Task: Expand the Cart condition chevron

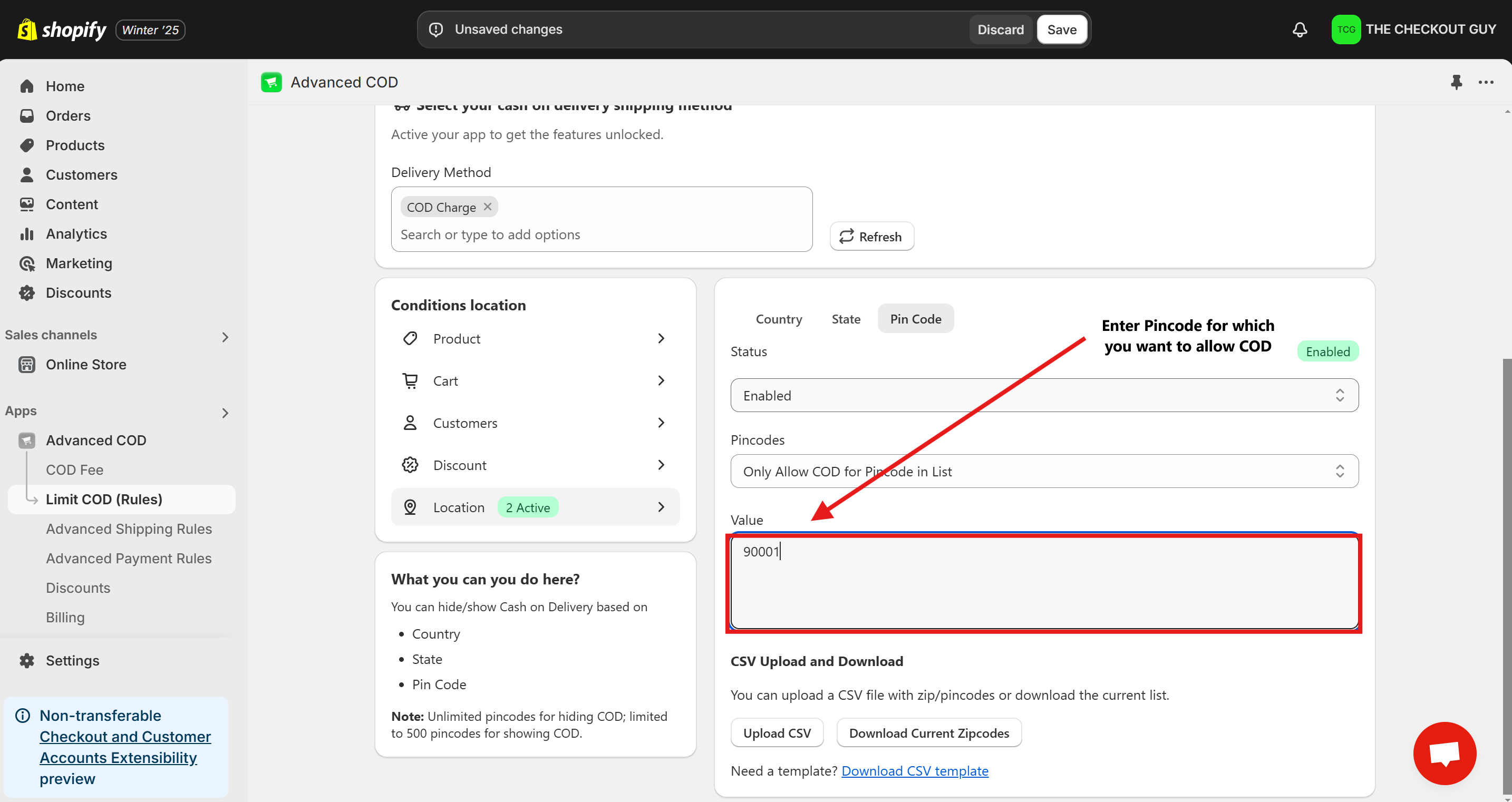Action: 661,381
